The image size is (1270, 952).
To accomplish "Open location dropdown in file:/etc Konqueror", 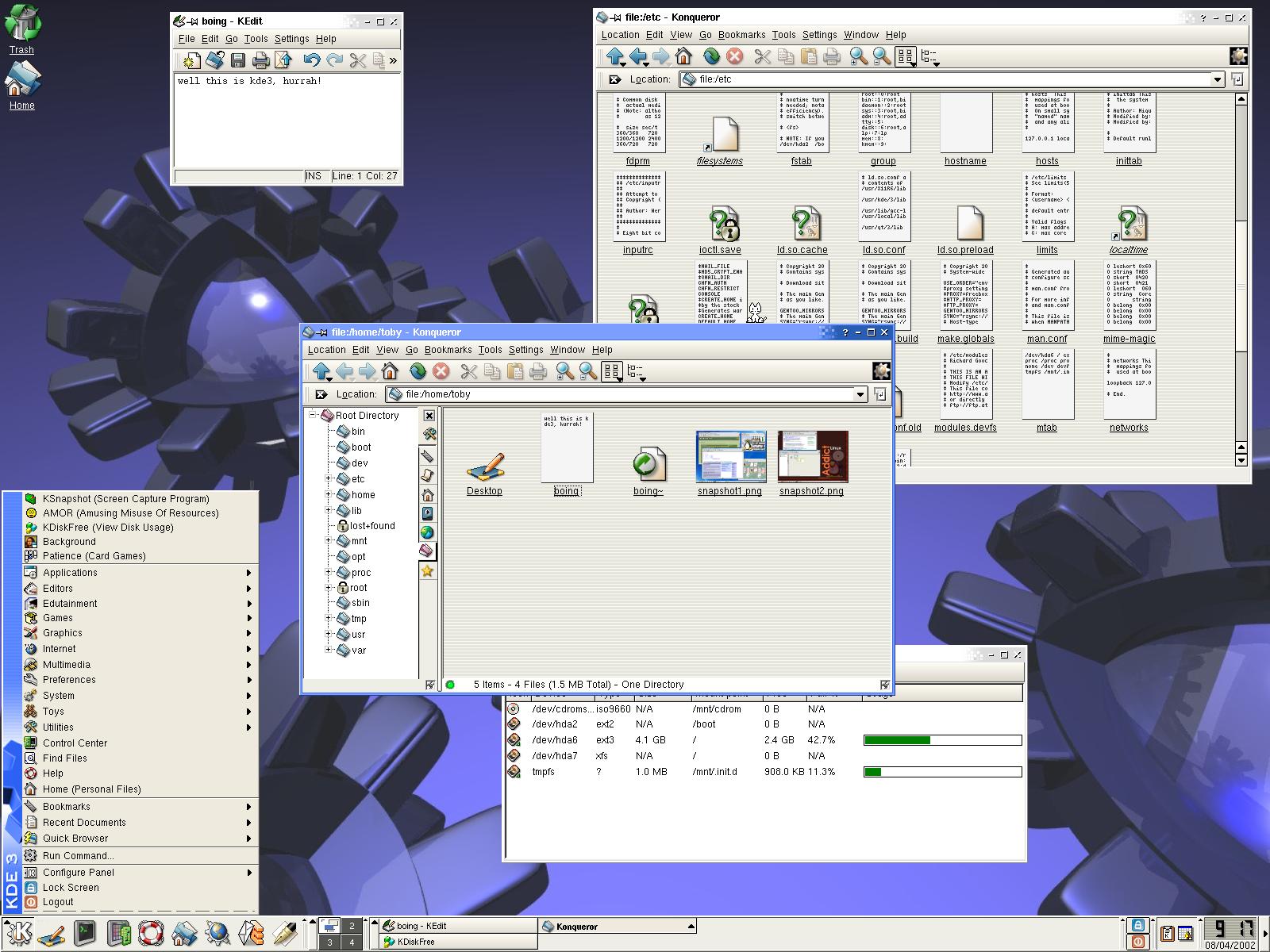I will pos(1217,79).
